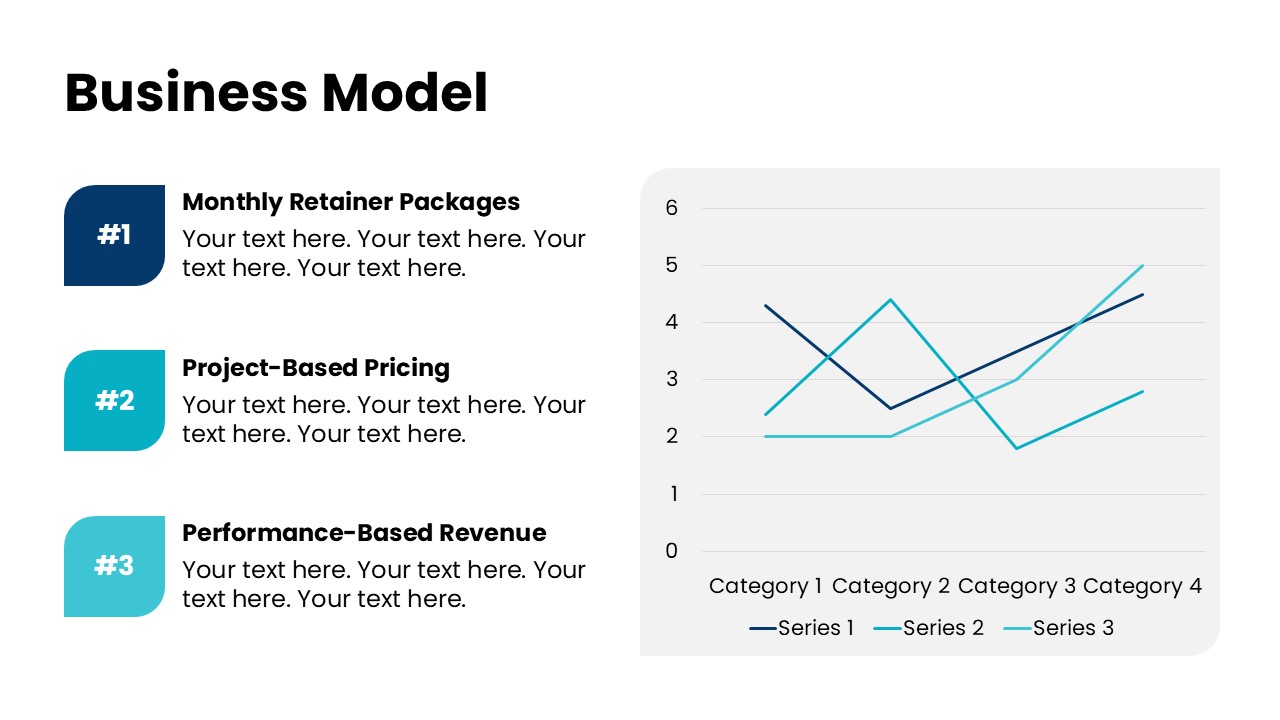Select the teal #2 badge
The height and width of the screenshot is (720, 1280).
coord(114,400)
